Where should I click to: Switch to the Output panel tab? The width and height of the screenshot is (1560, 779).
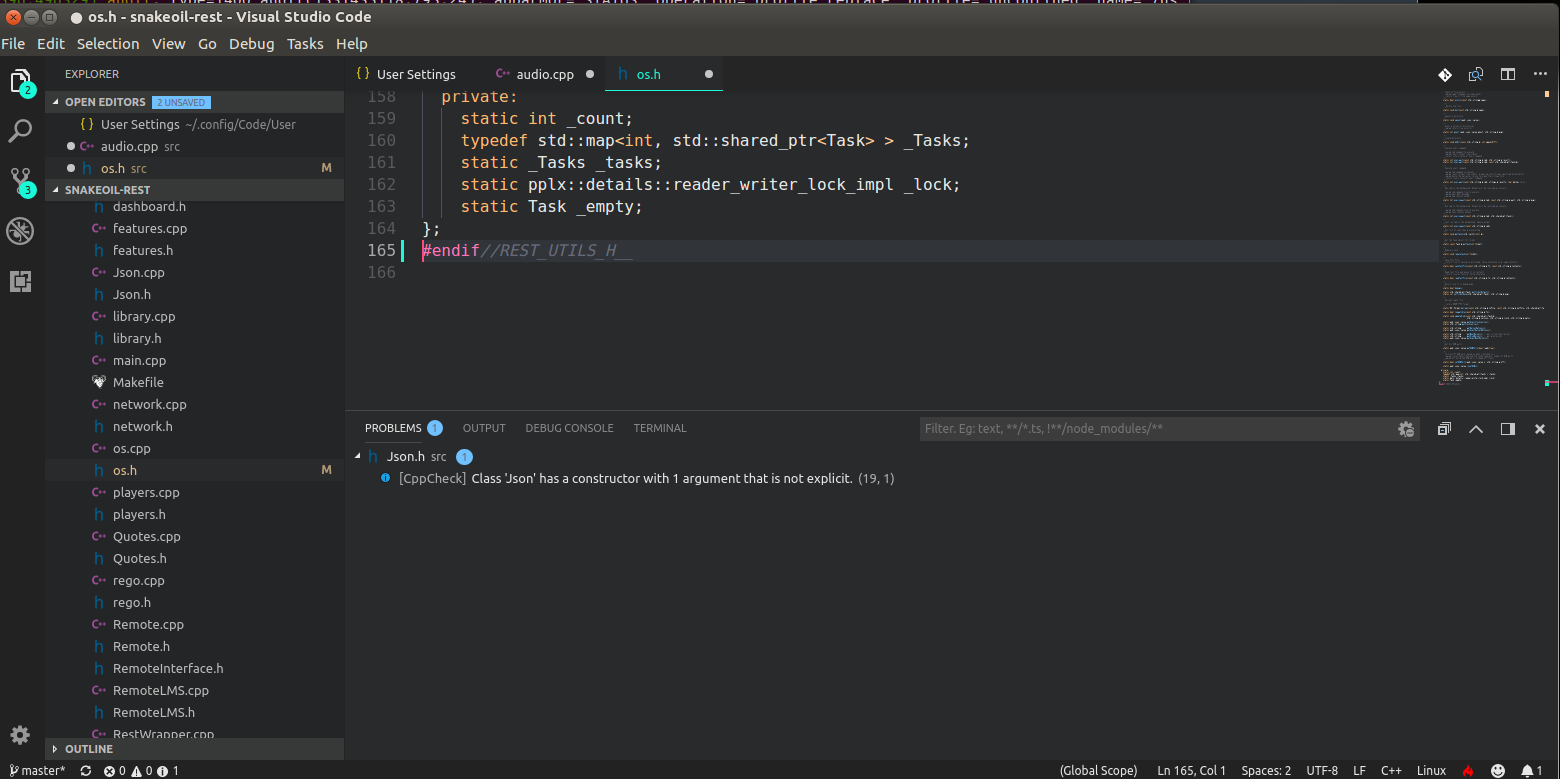tap(484, 428)
